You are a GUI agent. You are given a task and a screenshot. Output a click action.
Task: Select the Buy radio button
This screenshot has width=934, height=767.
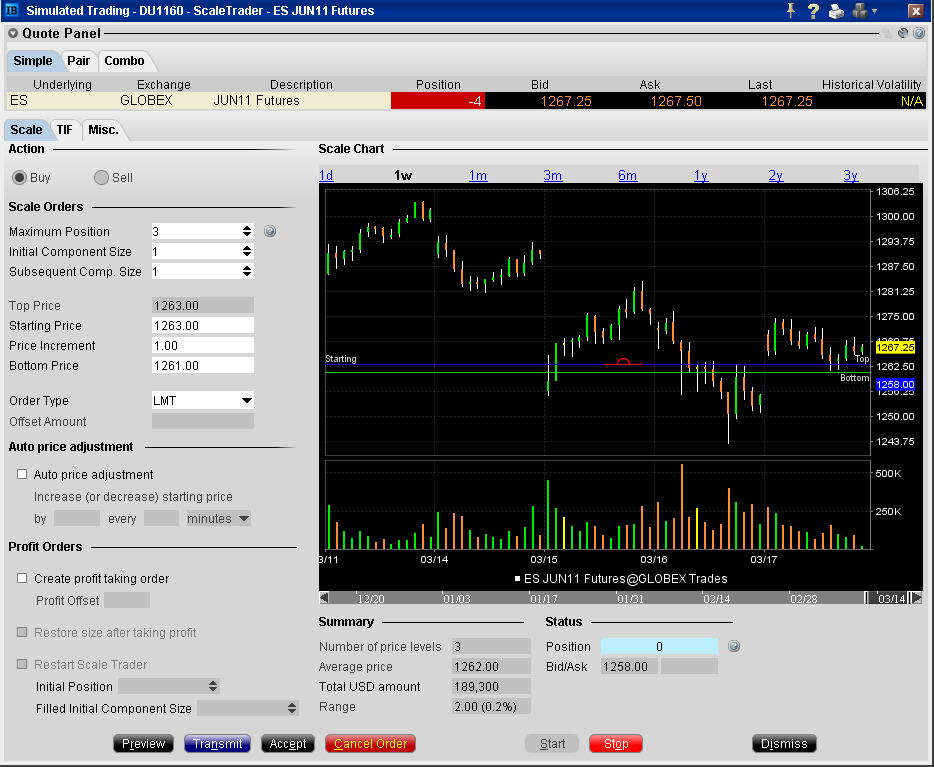pos(20,177)
